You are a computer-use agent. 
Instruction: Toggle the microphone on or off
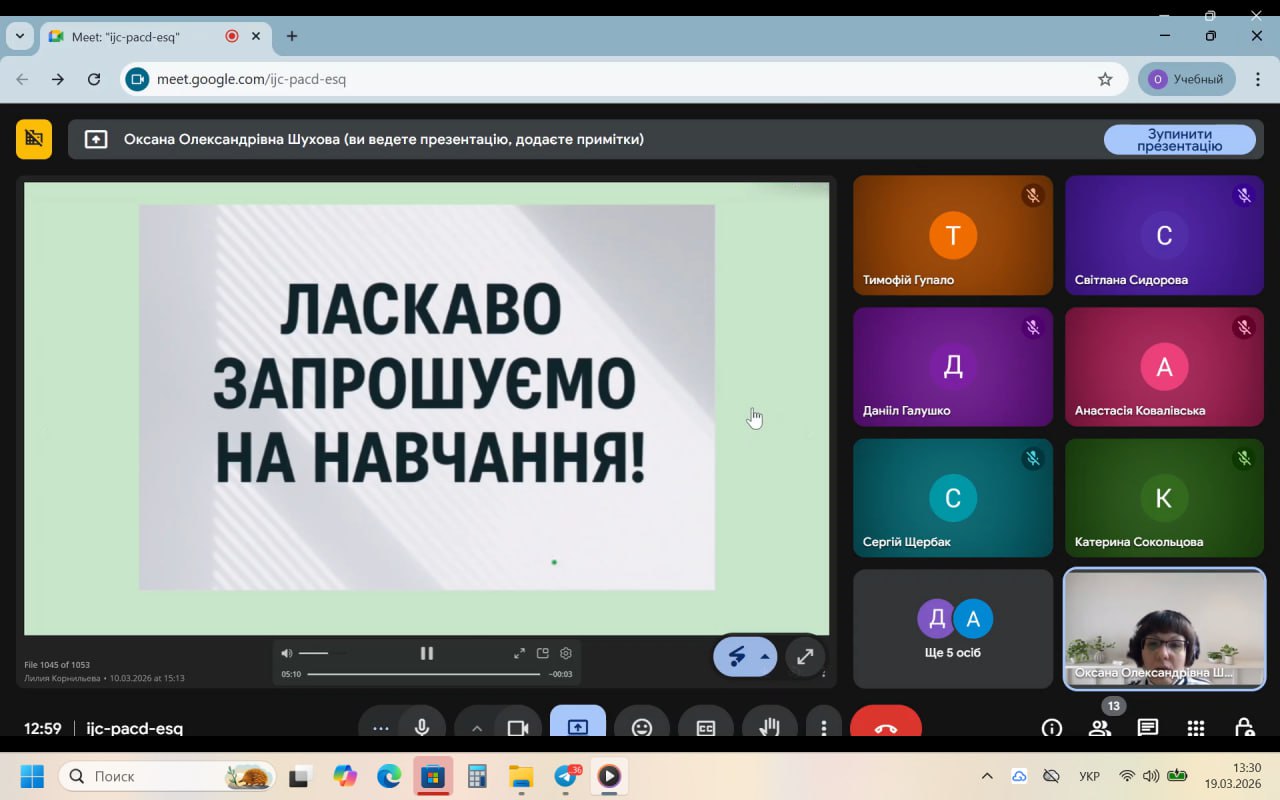click(x=422, y=727)
